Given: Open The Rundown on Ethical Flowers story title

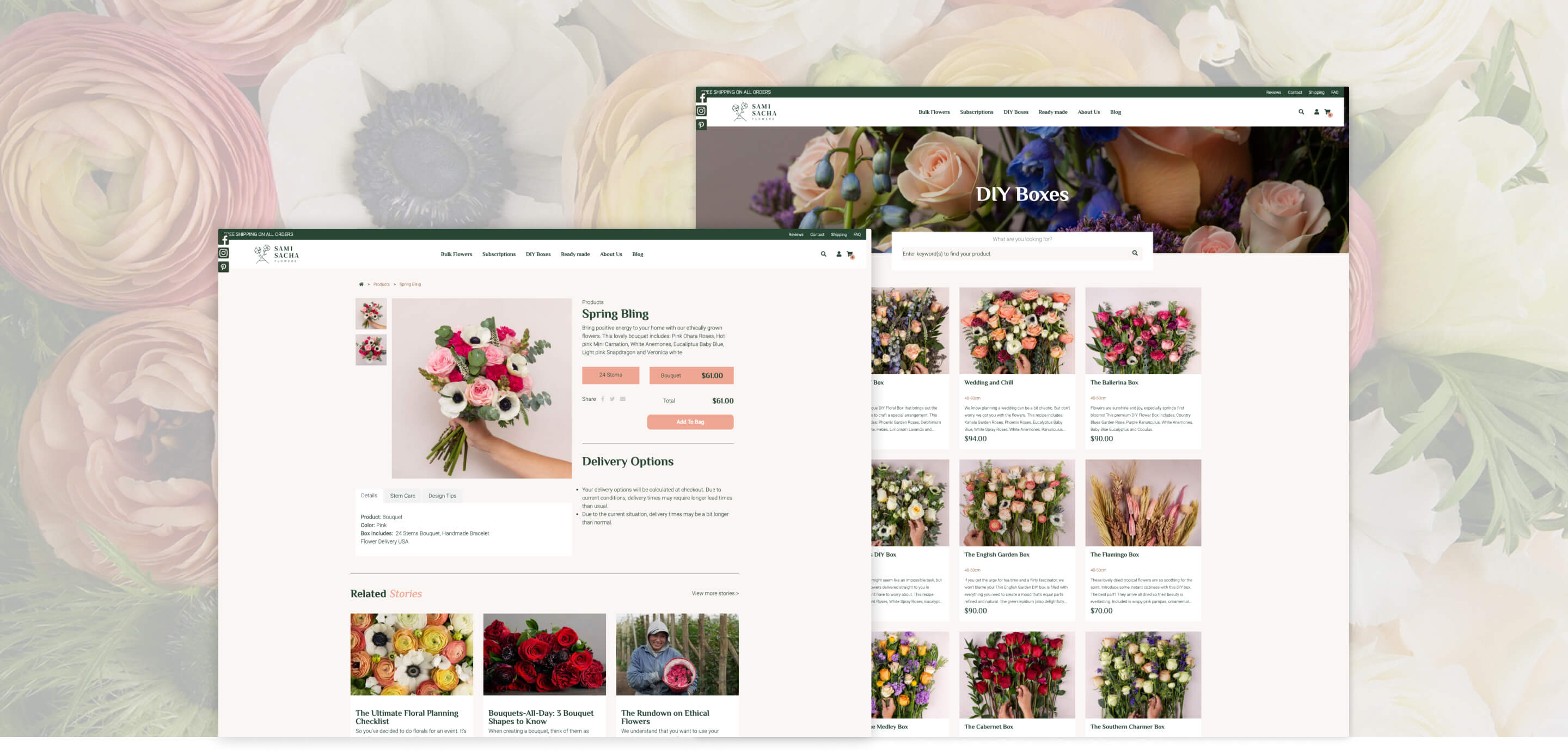Looking at the screenshot, I should pyautogui.click(x=665, y=717).
